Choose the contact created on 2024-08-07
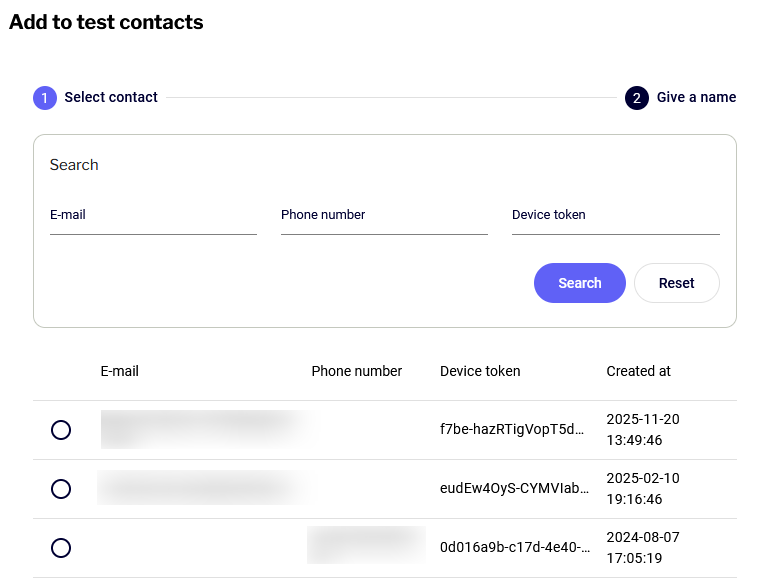 coord(61,548)
